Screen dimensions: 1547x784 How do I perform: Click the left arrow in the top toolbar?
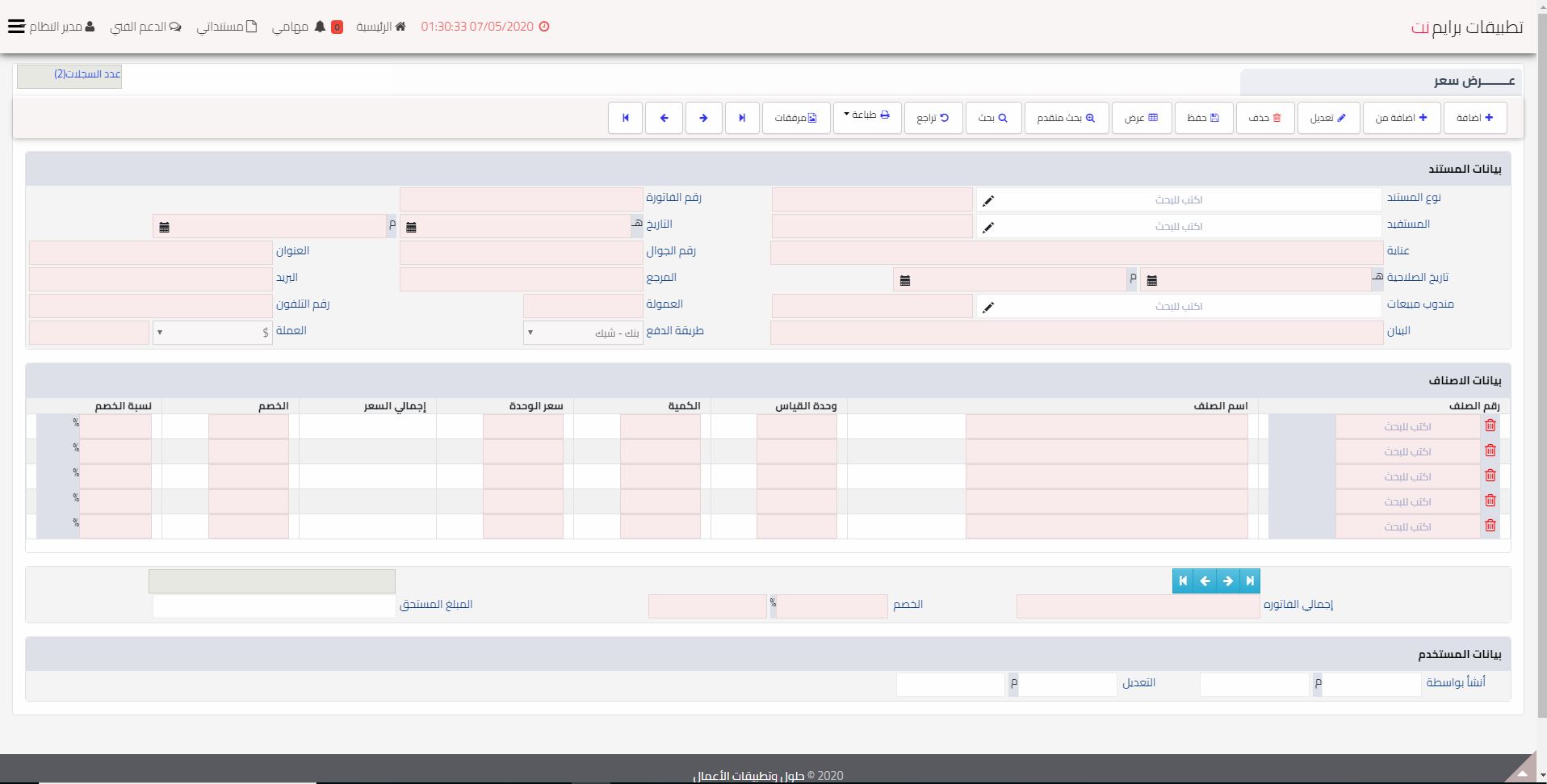[664, 118]
